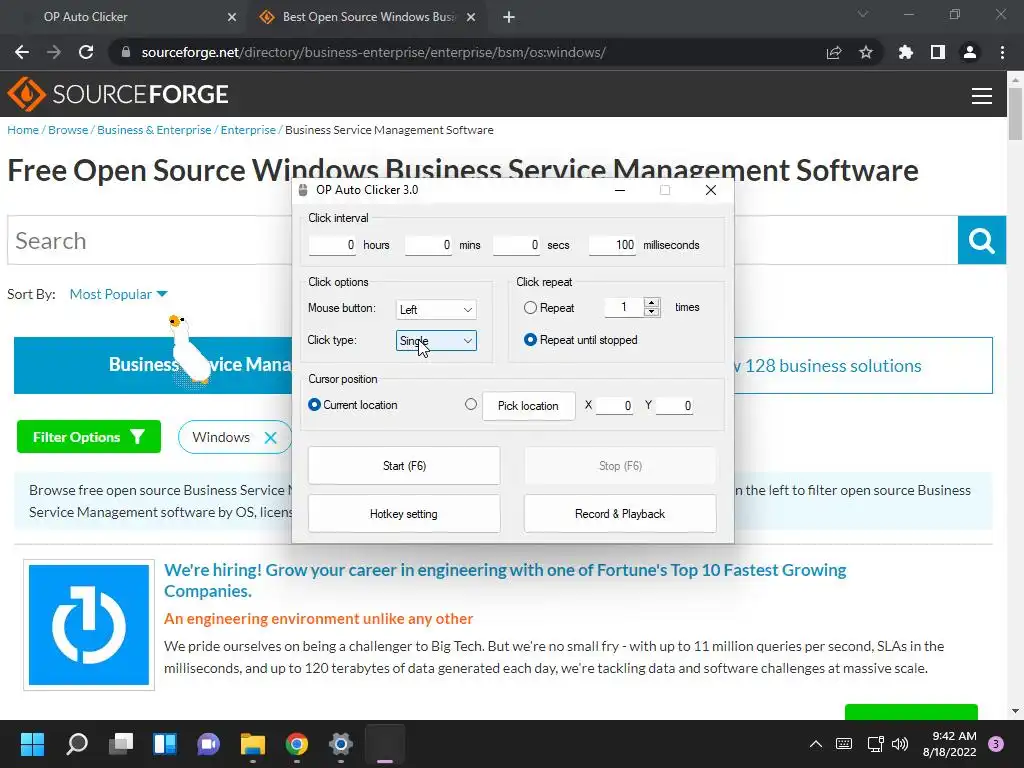Open Settings from the taskbar
This screenshot has height=768, width=1024.
(340, 744)
